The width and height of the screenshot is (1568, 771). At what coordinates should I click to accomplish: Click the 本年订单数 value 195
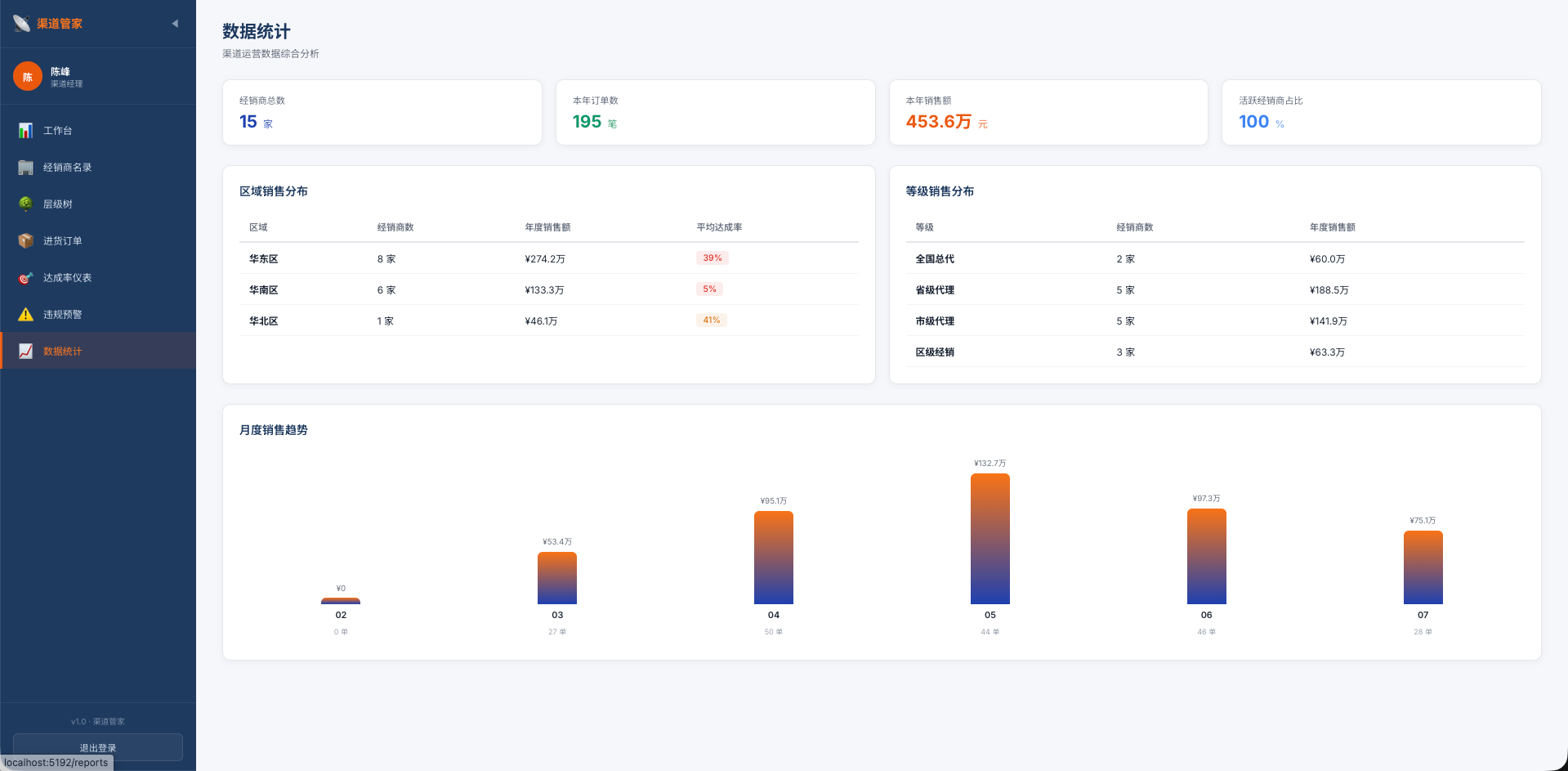click(x=587, y=122)
